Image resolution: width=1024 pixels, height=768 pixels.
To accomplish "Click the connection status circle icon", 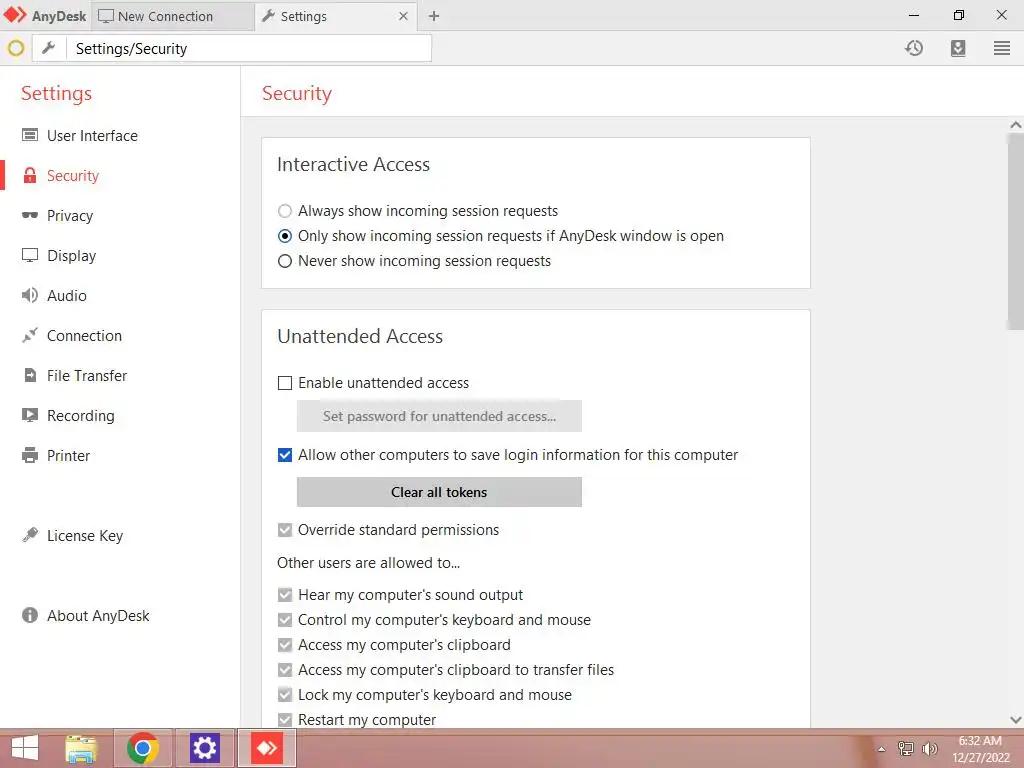I will tap(16, 48).
